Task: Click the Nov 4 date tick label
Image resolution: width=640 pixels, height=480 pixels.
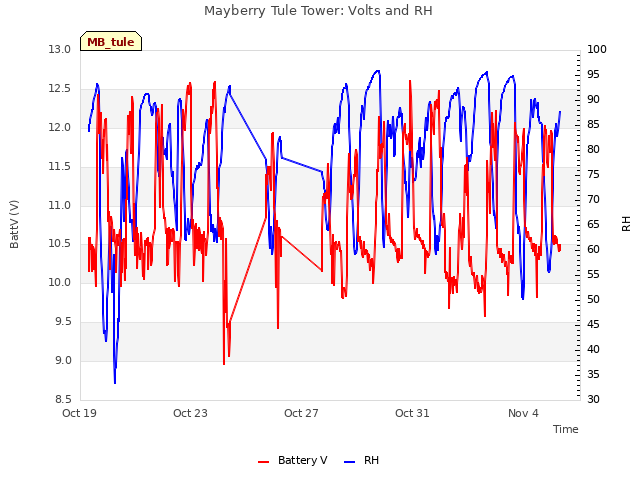Action: [x=523, y=413]
